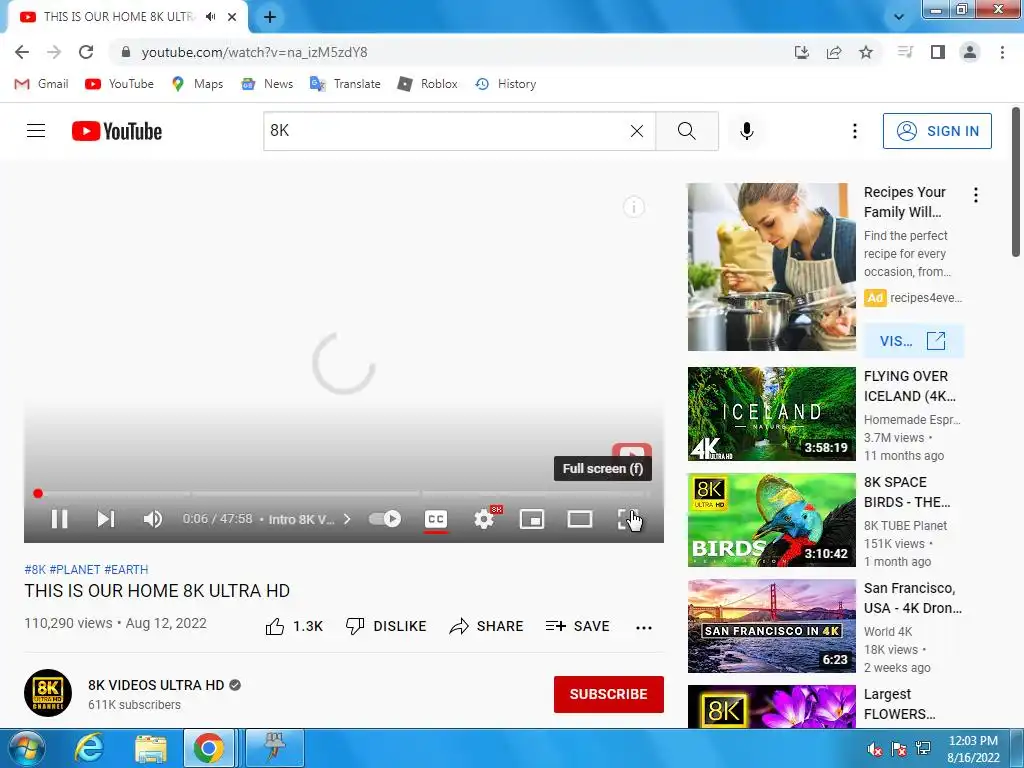The width and height of the screenshot is (1024, 768).
Task: Open the player settings gear
Action: pyautogui.click(x=484, y=519)
